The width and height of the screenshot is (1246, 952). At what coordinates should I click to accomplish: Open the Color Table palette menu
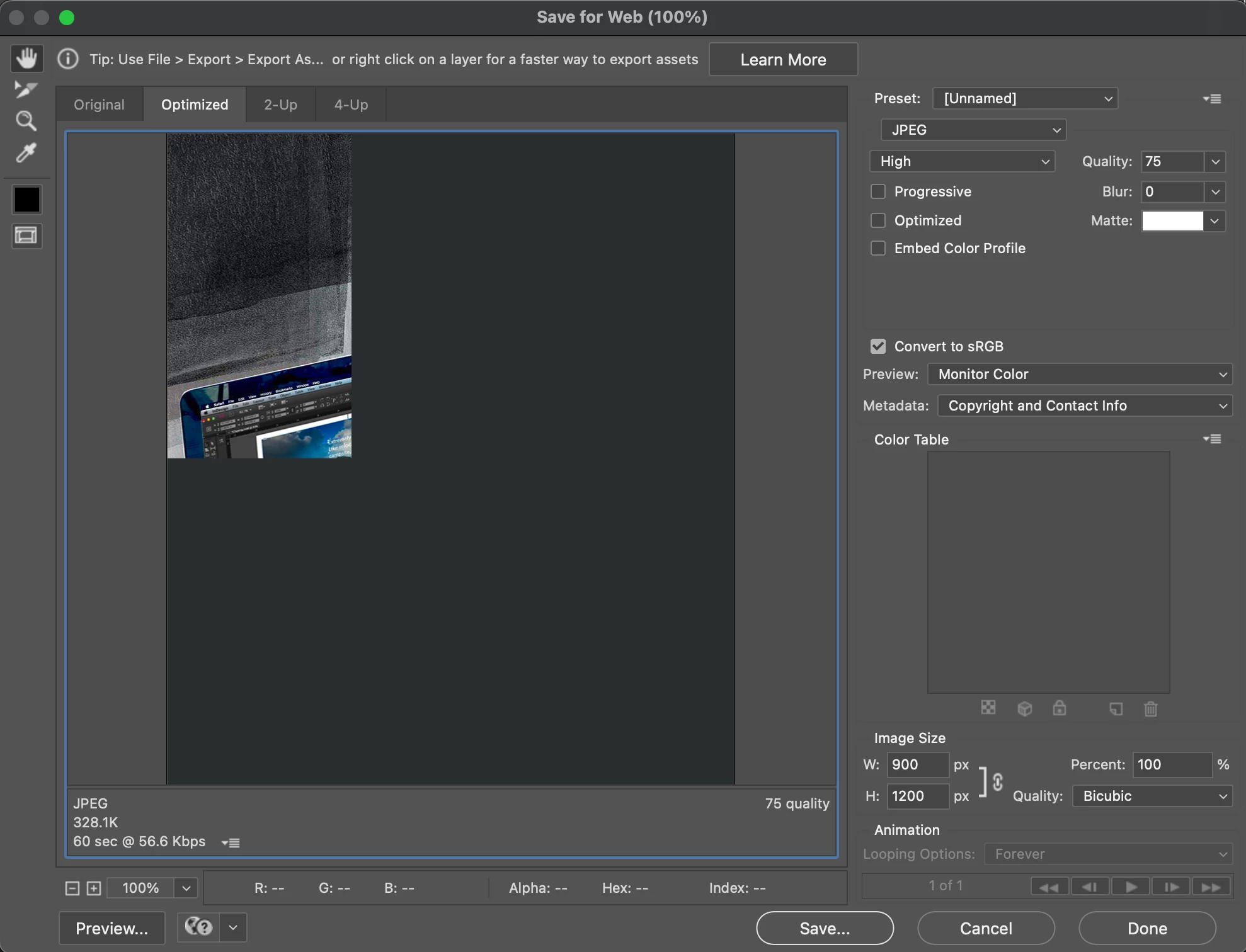coord(1212,439)
